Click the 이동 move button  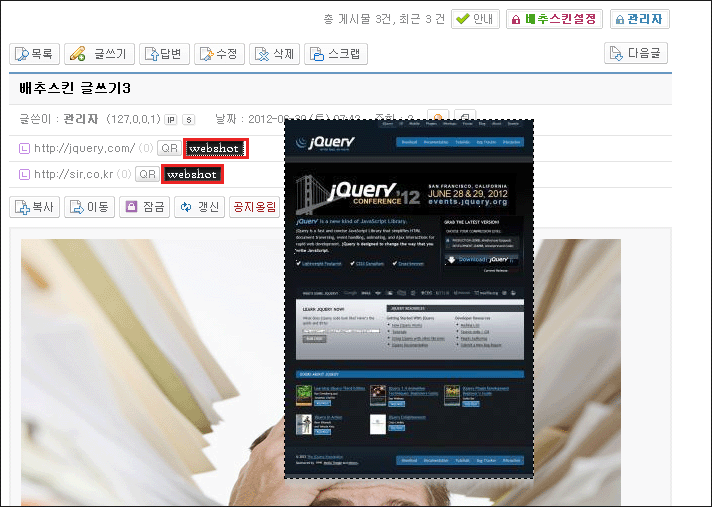point(89,207)
